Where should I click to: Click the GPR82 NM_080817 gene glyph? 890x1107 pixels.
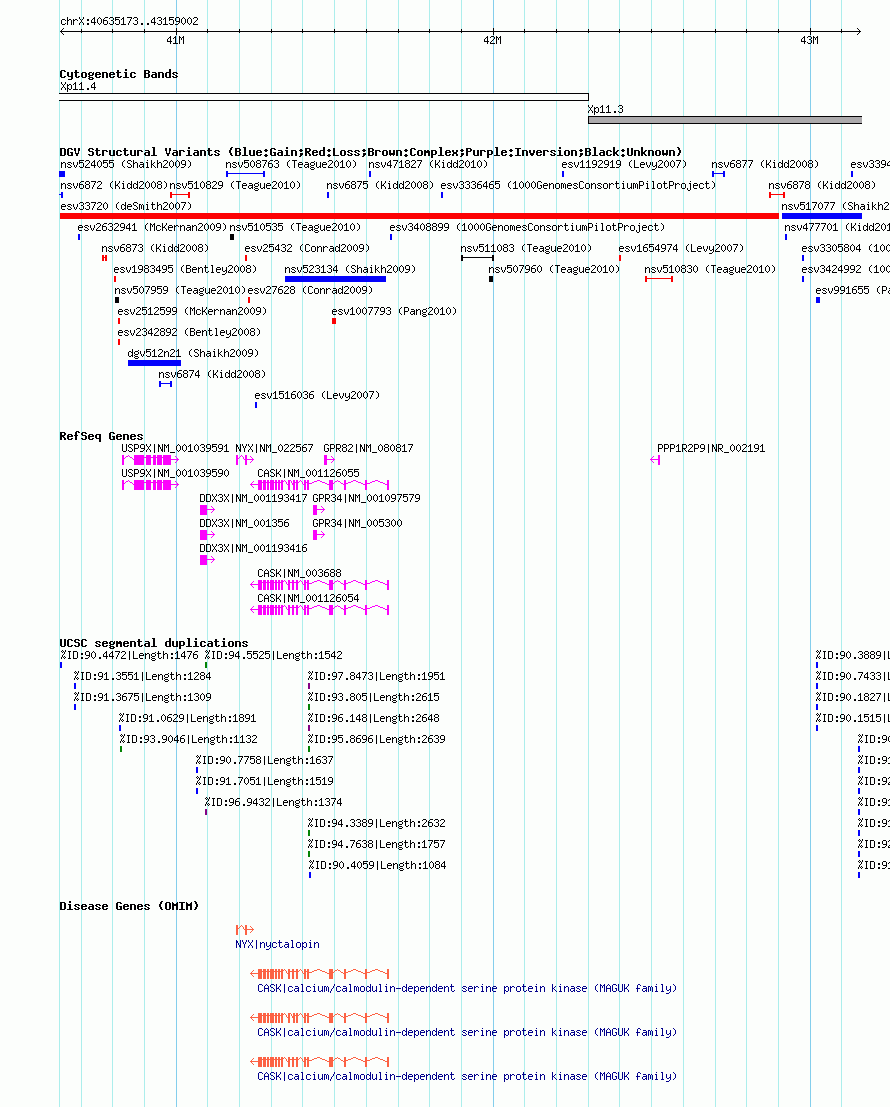coord(329,460)
